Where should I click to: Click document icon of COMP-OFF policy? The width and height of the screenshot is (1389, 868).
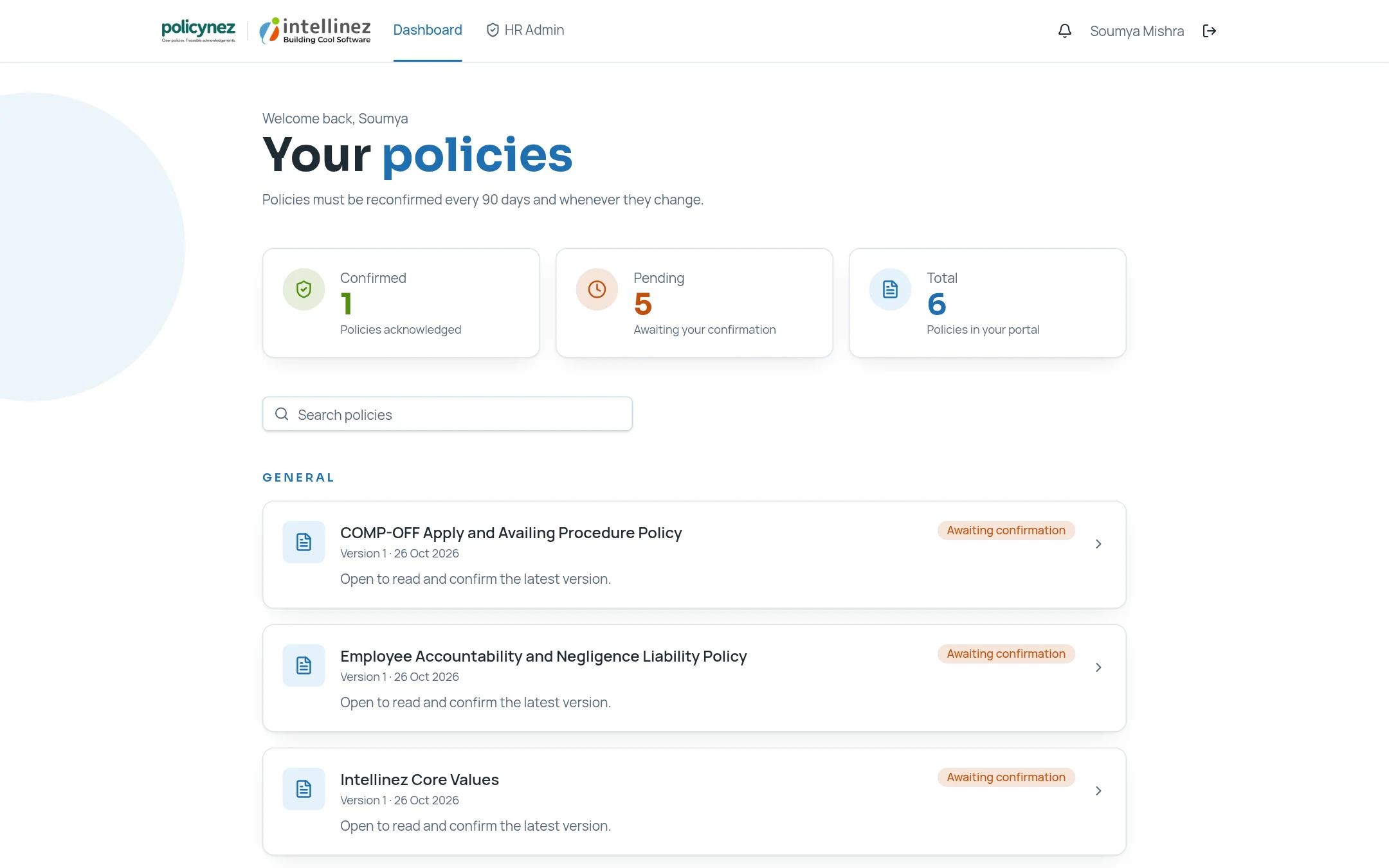[304, 542]
